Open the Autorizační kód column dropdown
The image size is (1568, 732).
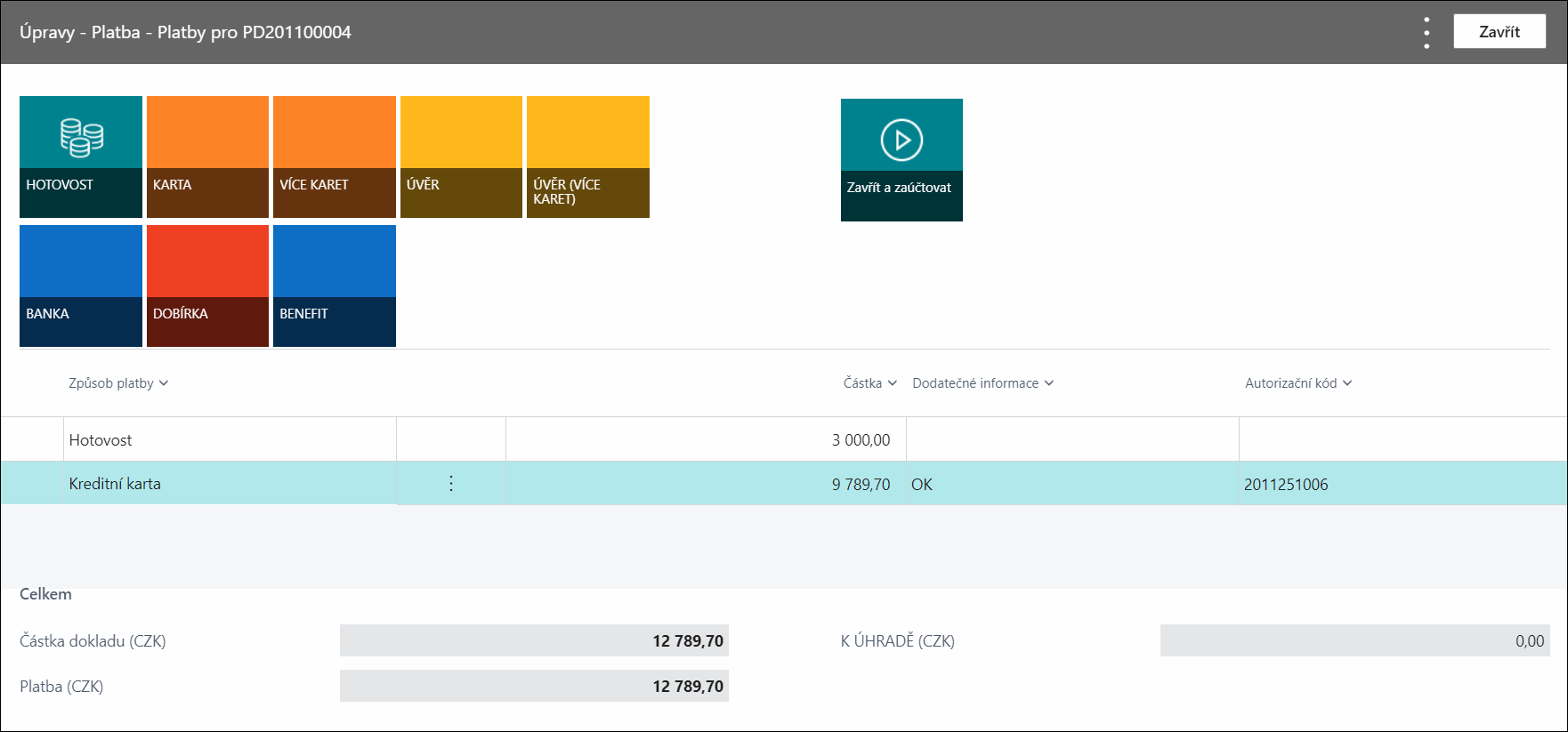point(1298,383)
